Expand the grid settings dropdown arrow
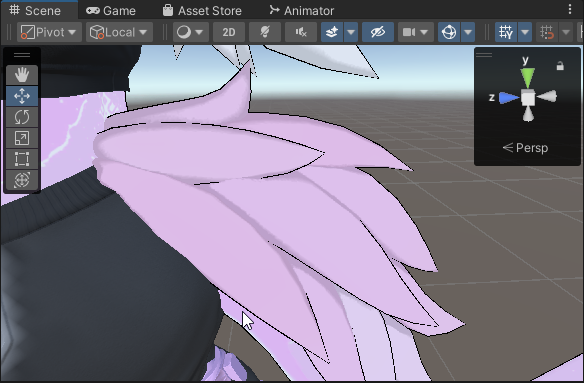The image size is (584, 383). coord(525,32)
